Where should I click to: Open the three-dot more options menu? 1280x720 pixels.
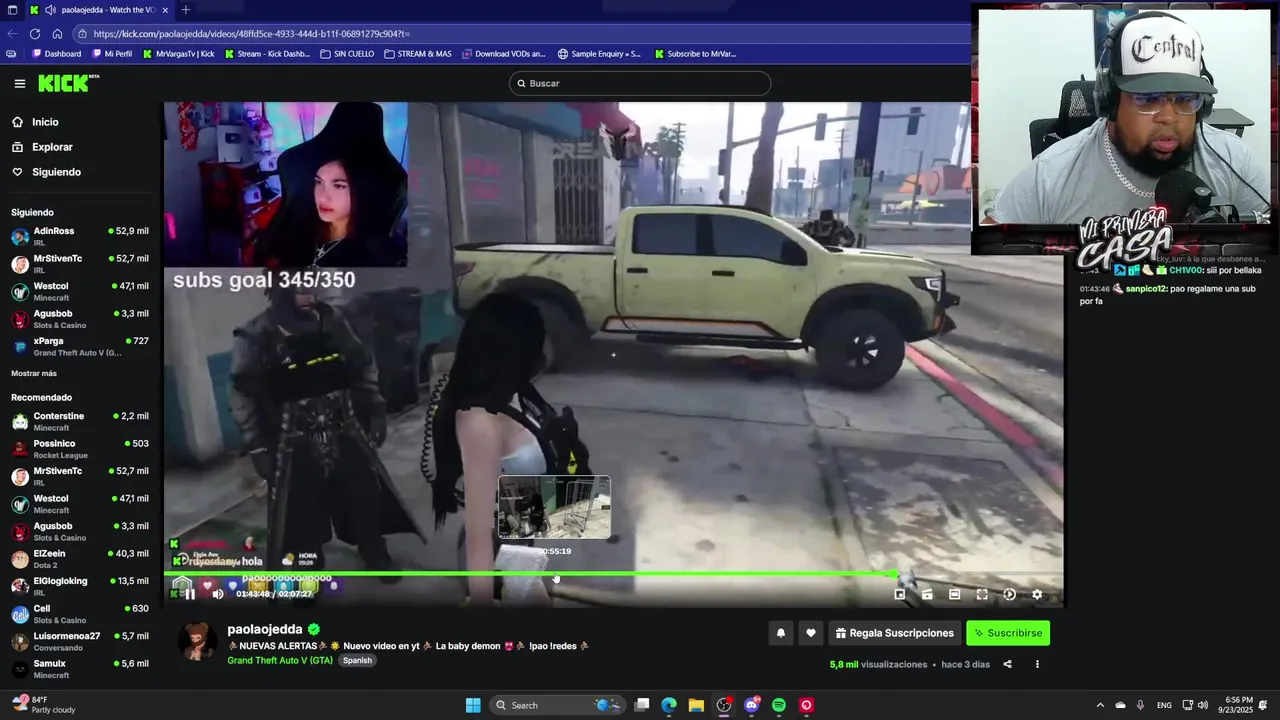pos(1037,664)
